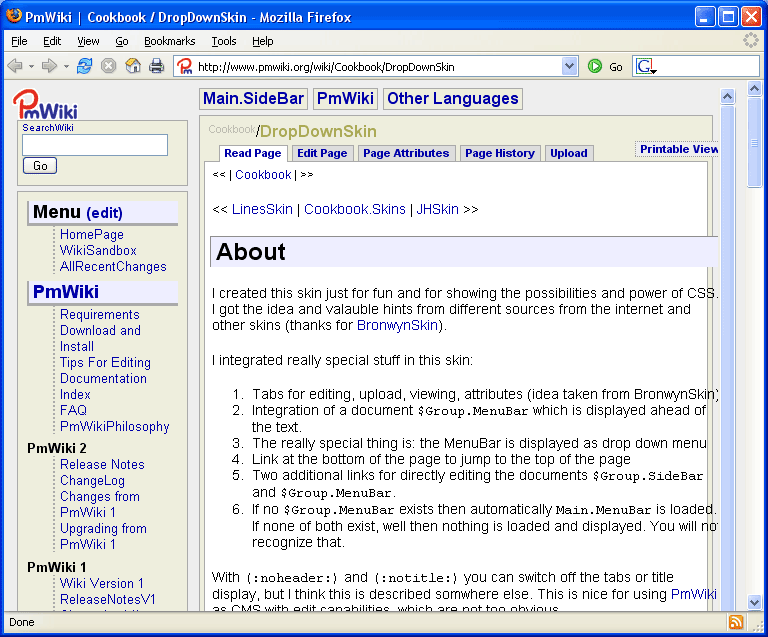This screenshot has width=768, height=637.
Task: Click the outer window scrollbar down arrow
Action: (x=754, y=602)
